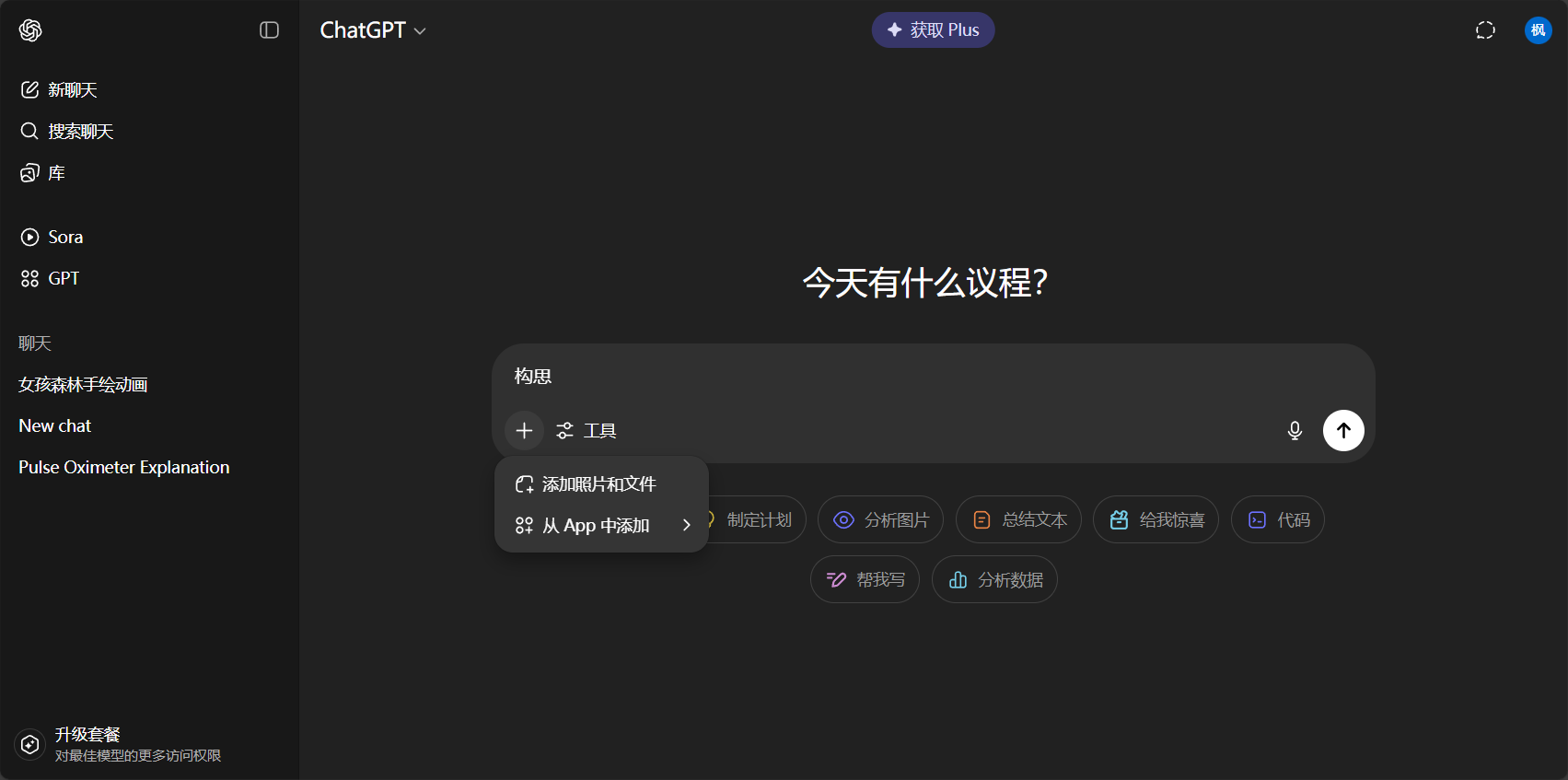Click the ChatGPT logo icon
1568x780 pixels.
[30, 30]
